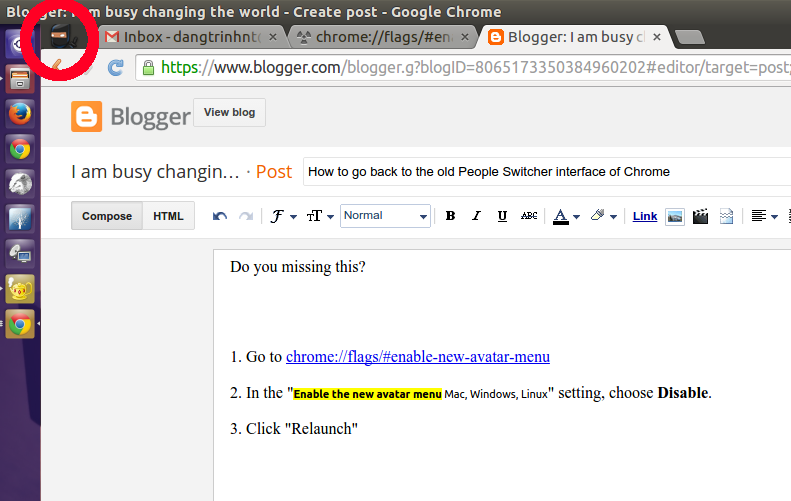Reload the current page

pos(116,67)
